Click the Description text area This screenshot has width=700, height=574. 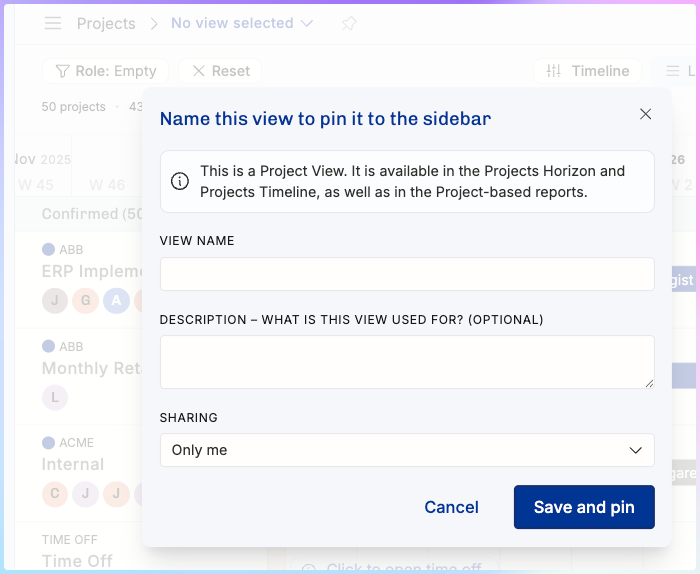click(x=407, y=361)
